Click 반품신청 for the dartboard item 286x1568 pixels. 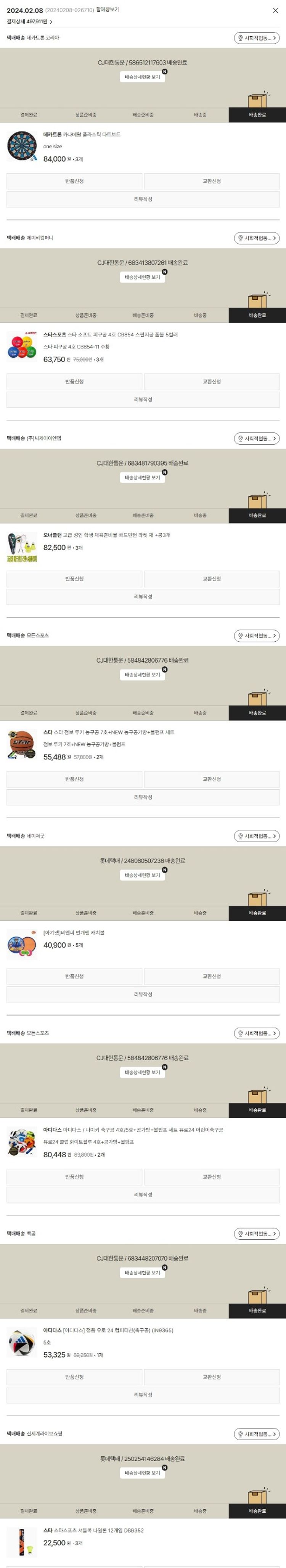[x=74, y=182]
